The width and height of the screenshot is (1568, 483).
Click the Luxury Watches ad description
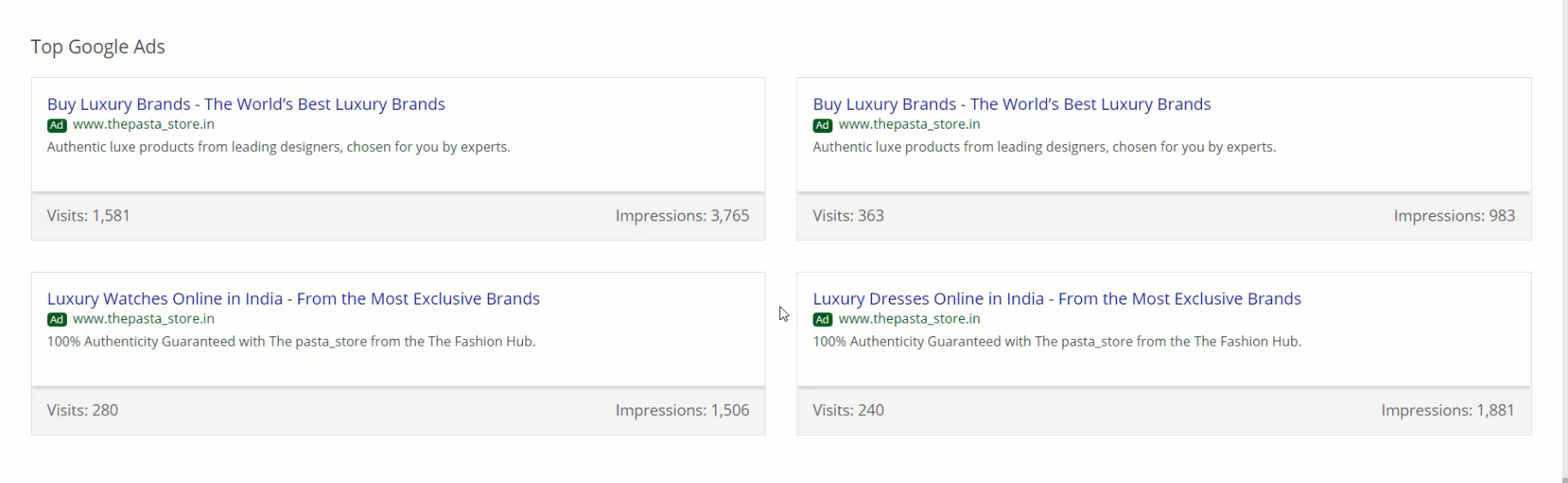pos(291,341)
